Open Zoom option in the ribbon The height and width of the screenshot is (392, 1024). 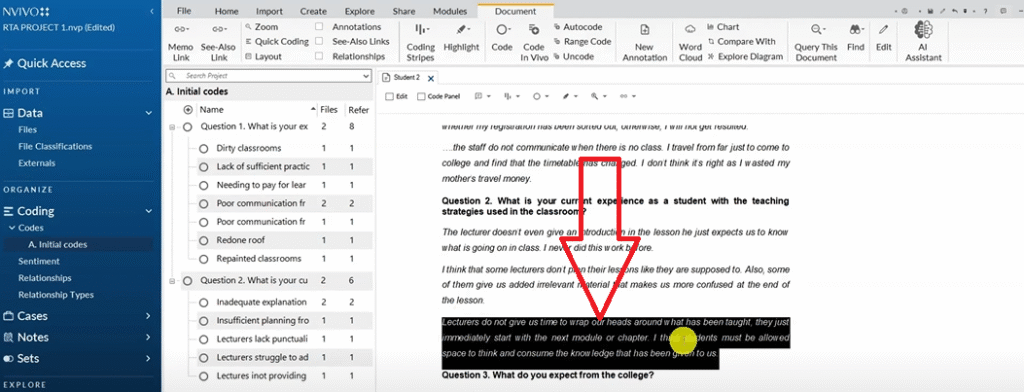pyautogui.click(x=261, y=27)
